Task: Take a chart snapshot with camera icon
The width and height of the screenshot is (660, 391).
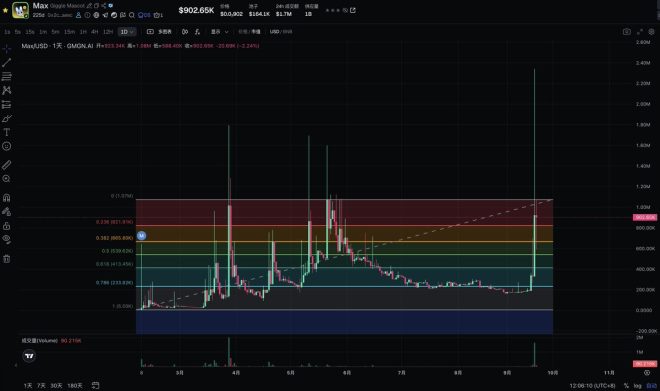Action: [x=626, y=32]
